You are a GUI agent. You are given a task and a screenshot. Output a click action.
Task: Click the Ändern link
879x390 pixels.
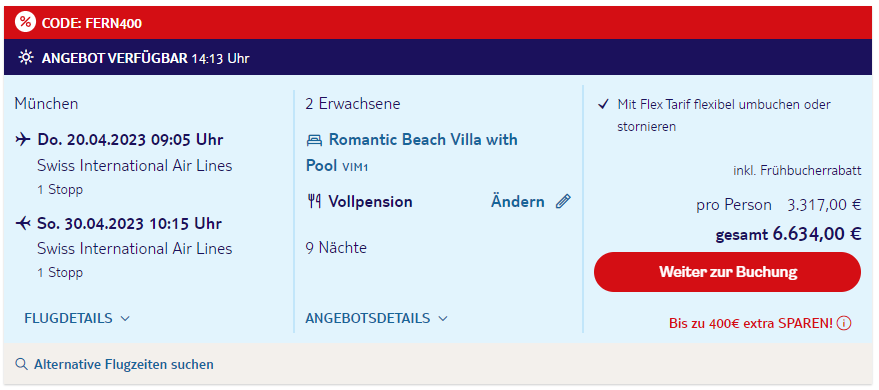[x=517, y=202]
